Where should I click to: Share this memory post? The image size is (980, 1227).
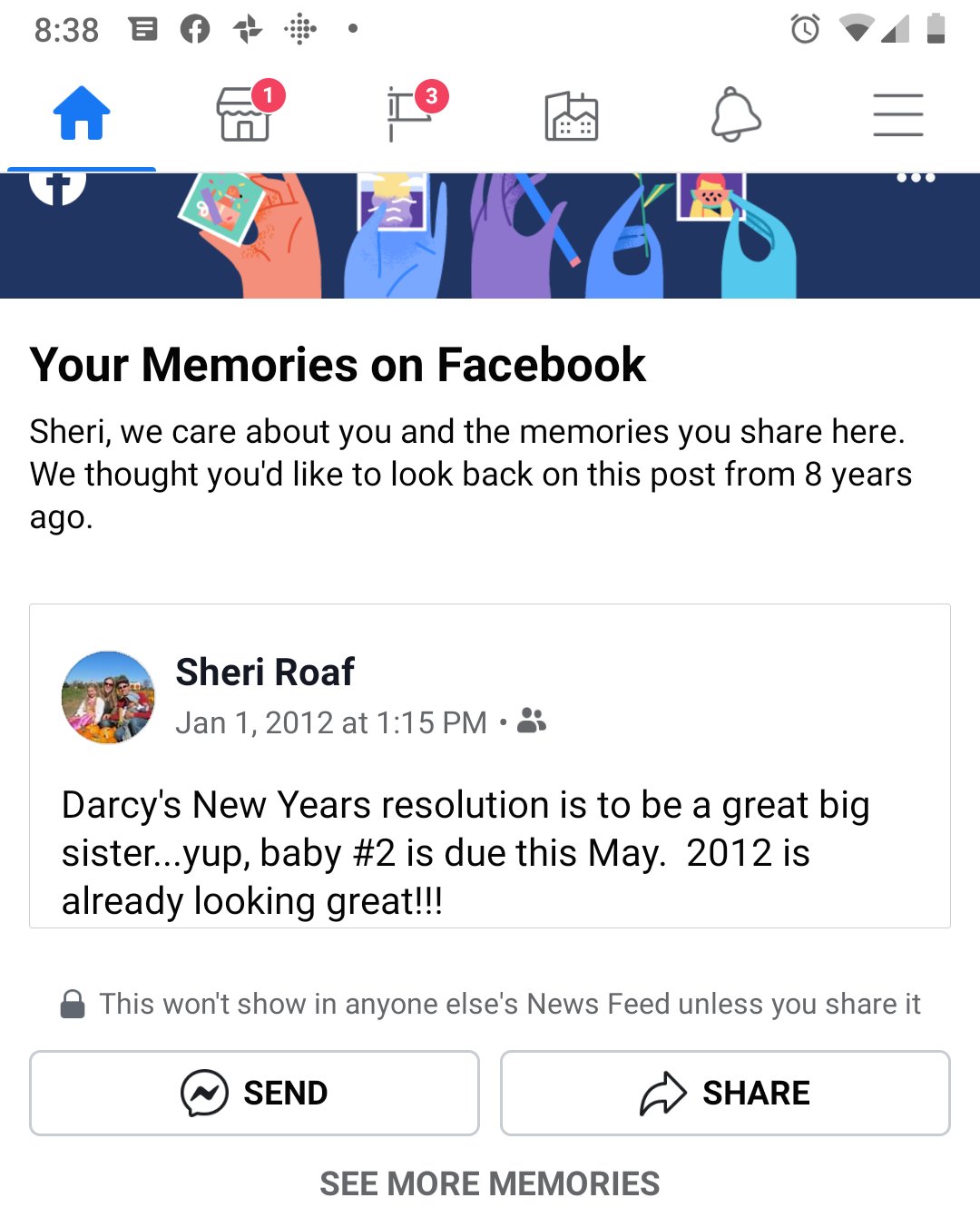(x=725, y=1093)
